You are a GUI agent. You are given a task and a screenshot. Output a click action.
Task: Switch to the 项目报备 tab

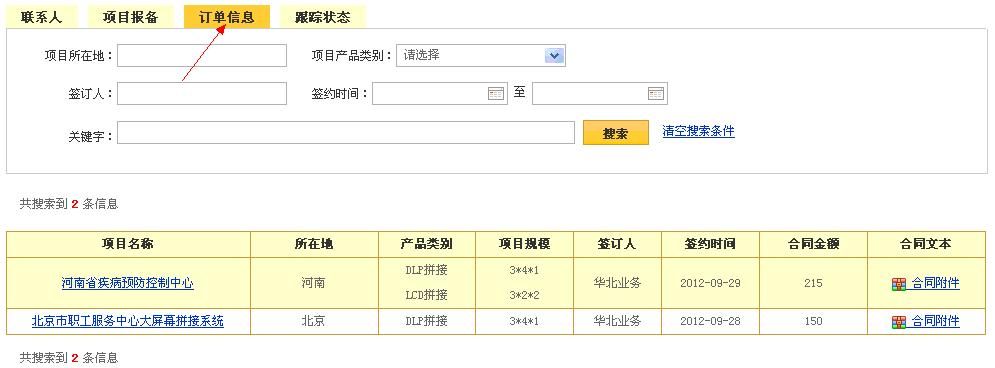click(x=131, y=17)
